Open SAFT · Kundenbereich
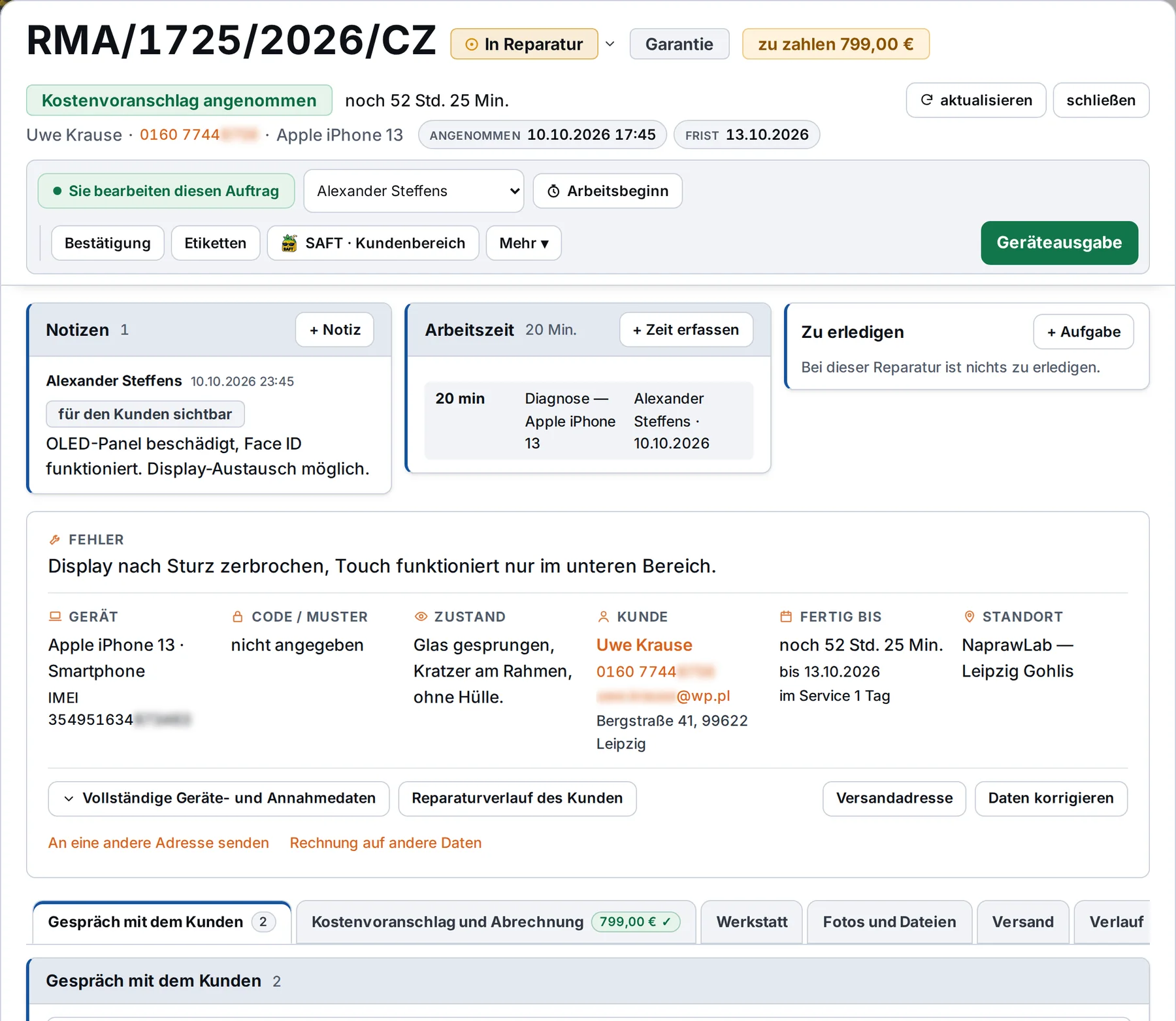This screenshot has height=1021, width=1176. (x=373, y=243)
